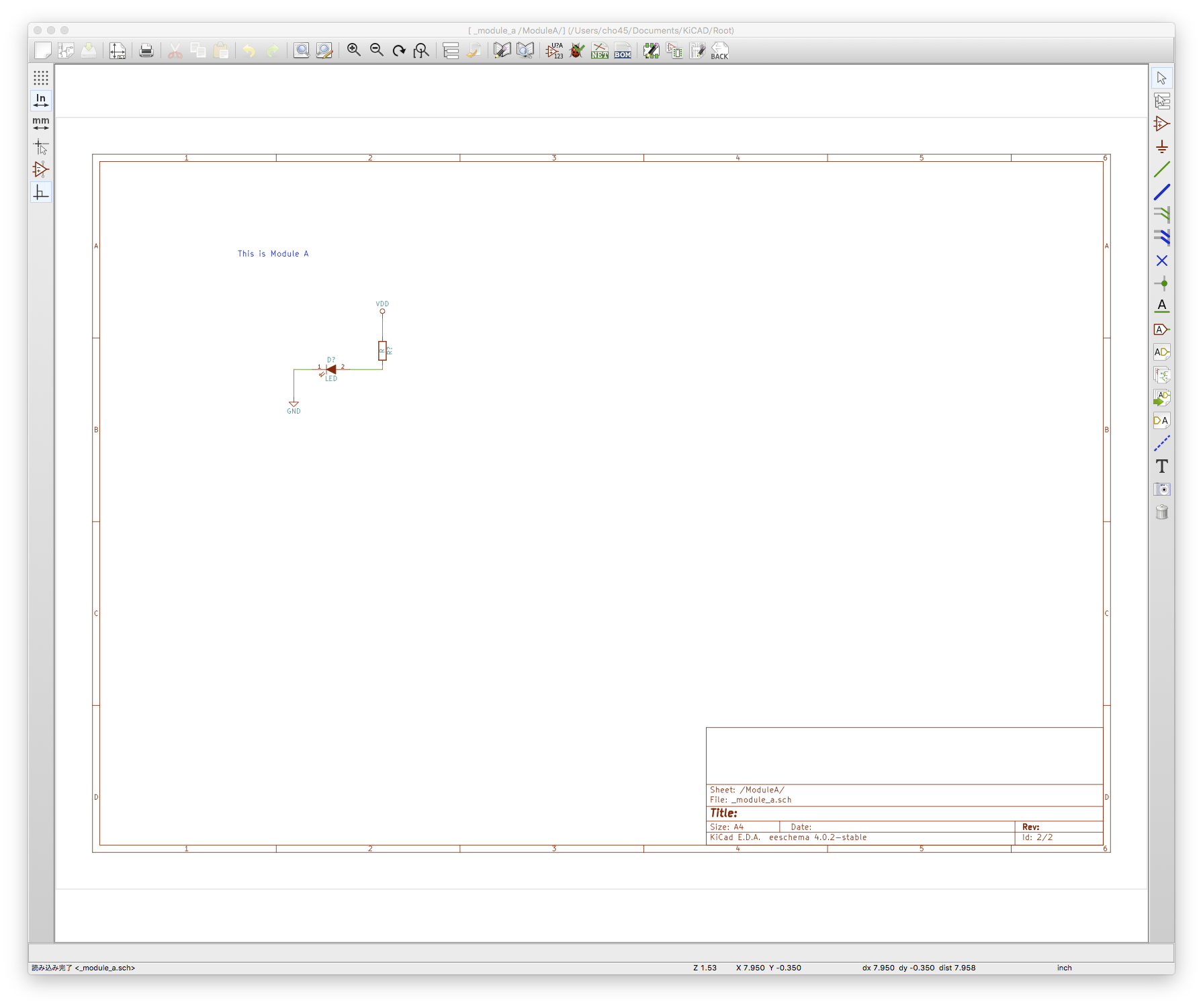Select the Place wire tool

(1161, 169)
